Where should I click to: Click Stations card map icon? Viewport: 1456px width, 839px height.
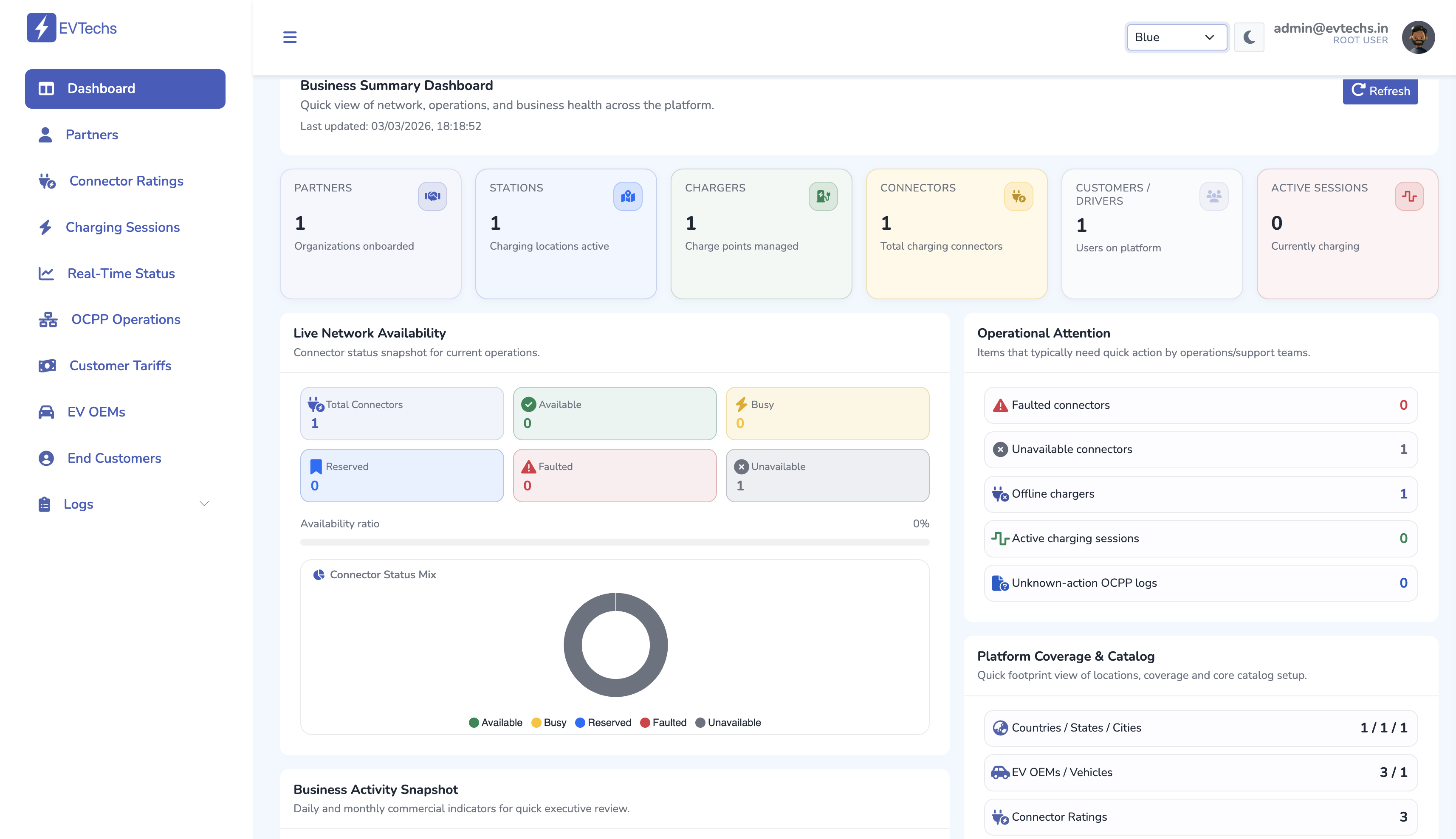click(x=628, y=197)
